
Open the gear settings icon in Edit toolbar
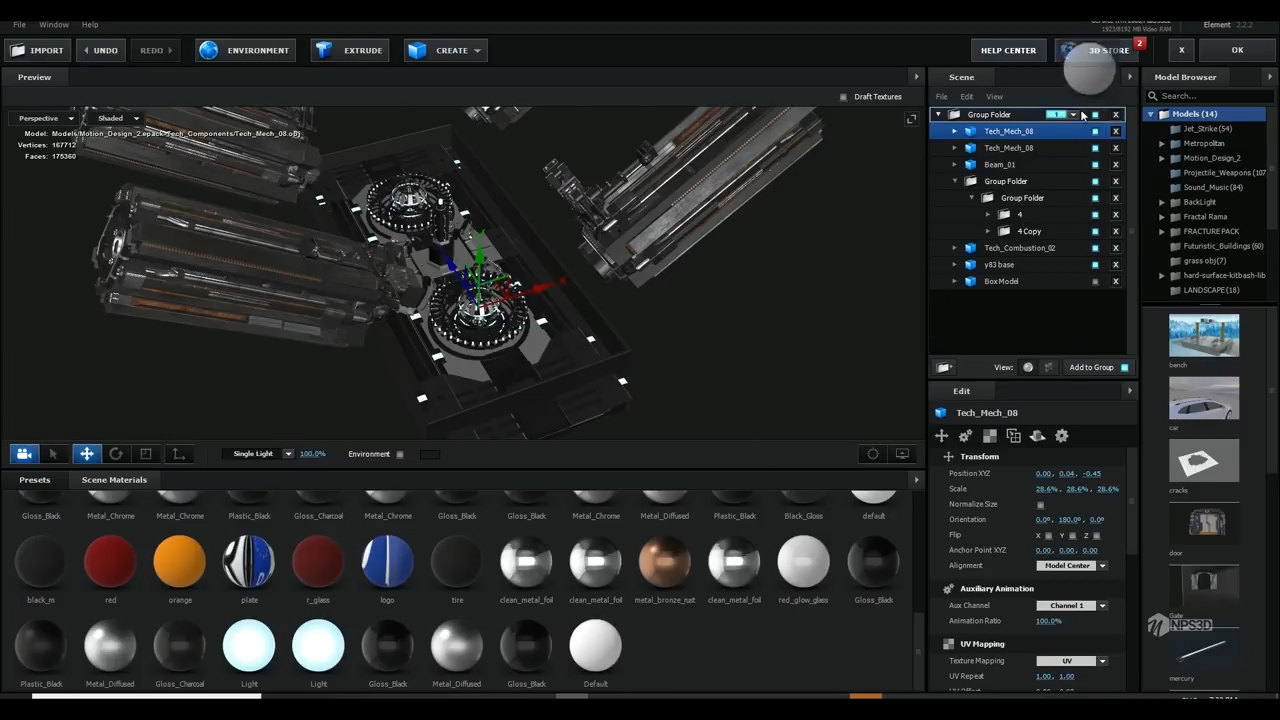click(x=1061, y=436)
